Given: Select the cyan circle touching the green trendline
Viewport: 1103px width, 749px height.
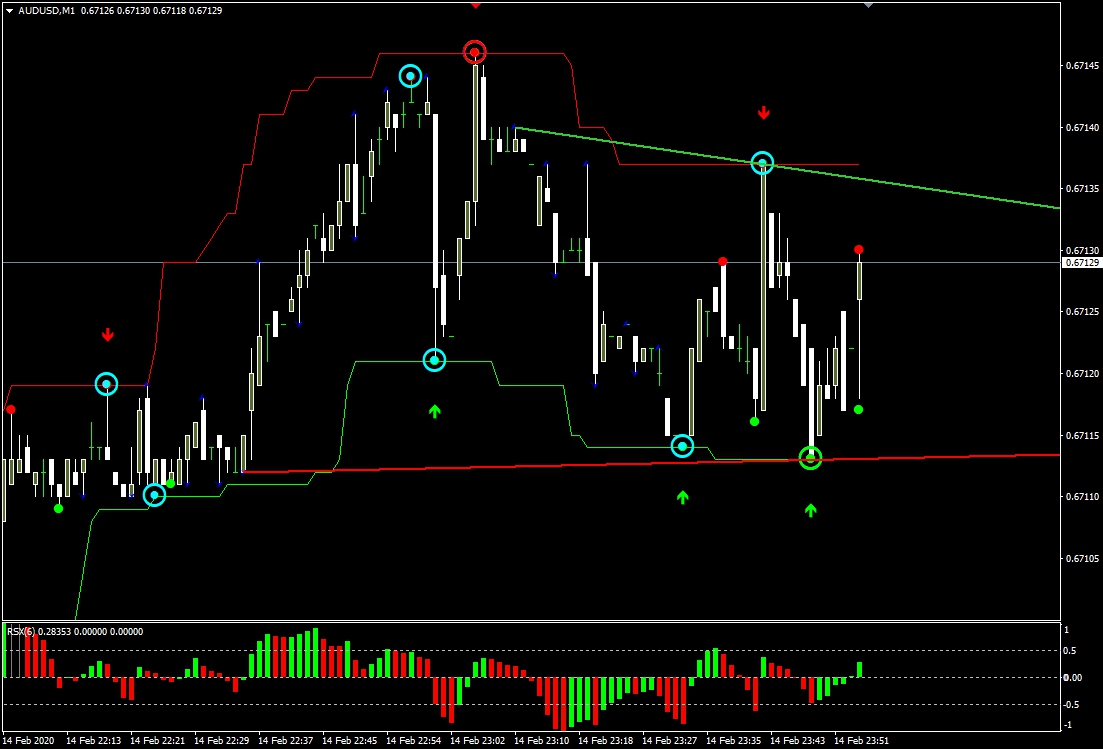Looking at the screenshot, I should [762, 163].
